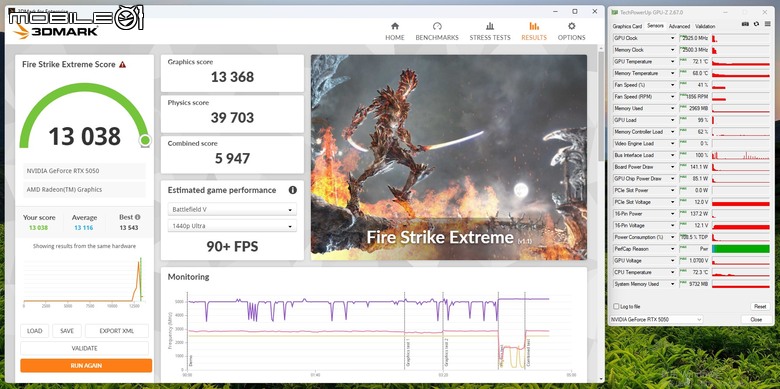Click the green PerfCap Reason bar
The height and width of the screenshot is (389, 780).
click(x=741, y=249)
